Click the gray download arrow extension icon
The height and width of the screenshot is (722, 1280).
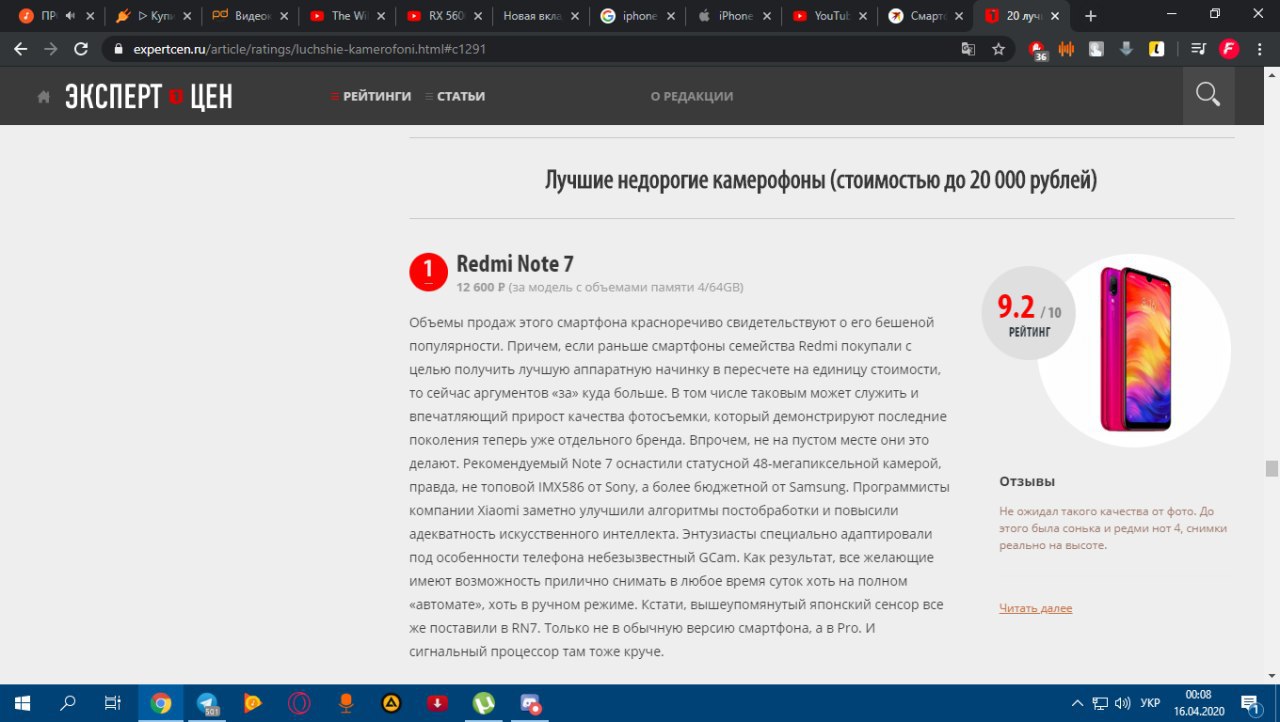click(1126, 49)
